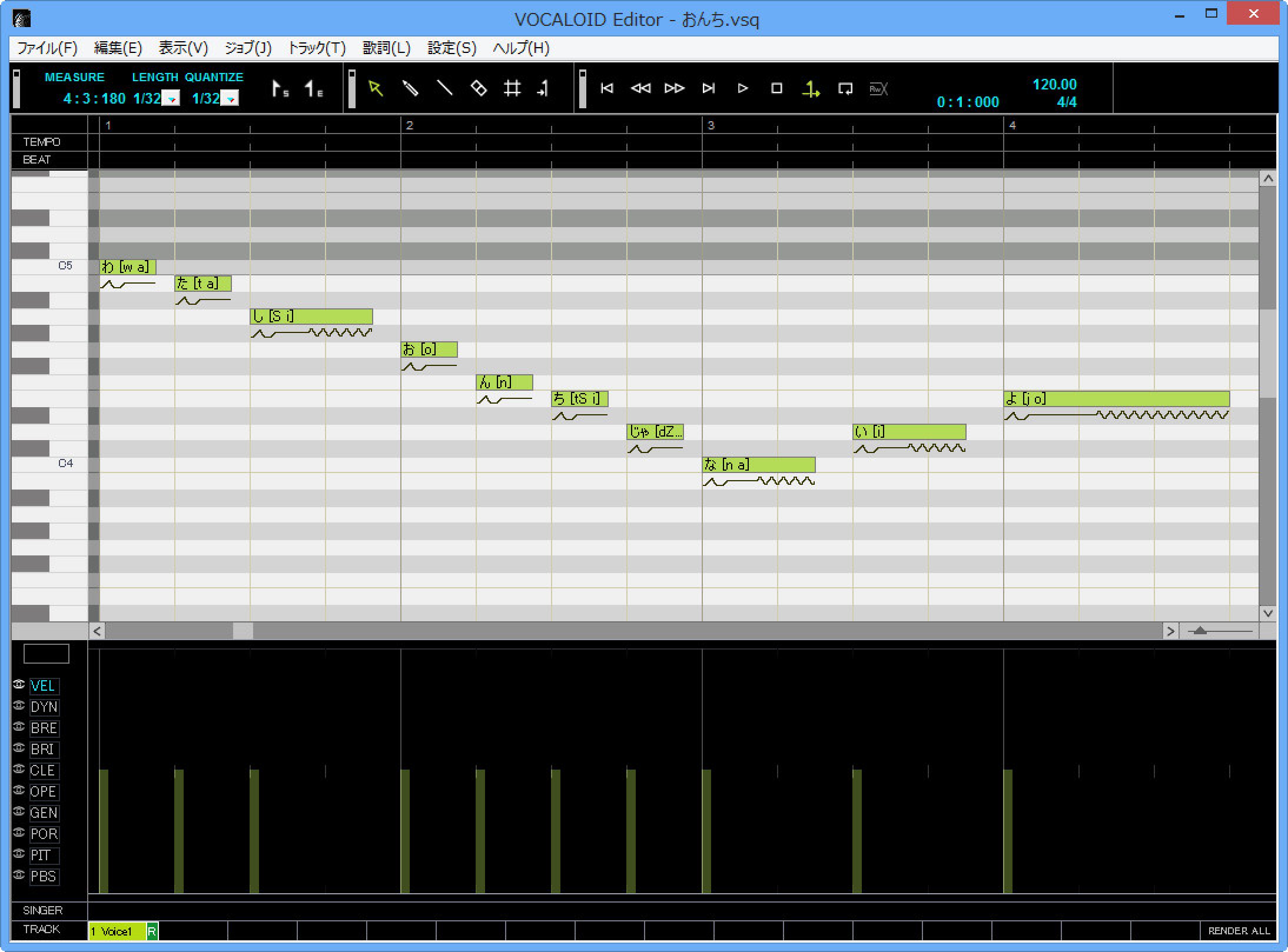Jump to the song end

coord(709,88)
